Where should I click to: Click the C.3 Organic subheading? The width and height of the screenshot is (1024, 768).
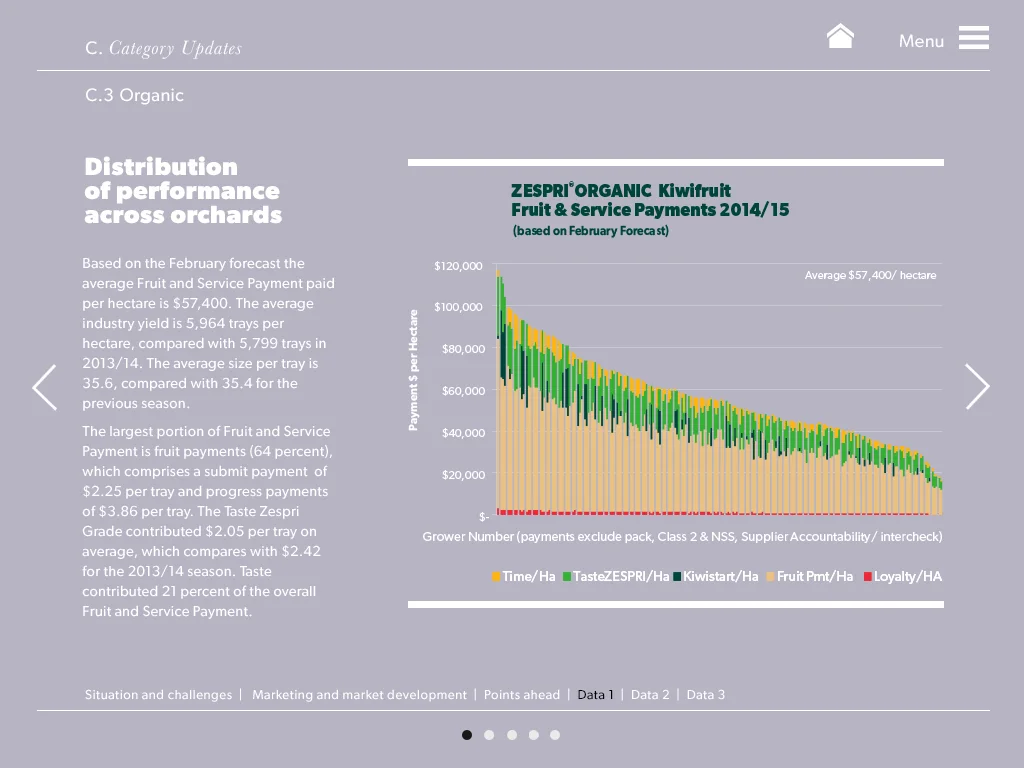pyautogui.click(x=135, y=95)
